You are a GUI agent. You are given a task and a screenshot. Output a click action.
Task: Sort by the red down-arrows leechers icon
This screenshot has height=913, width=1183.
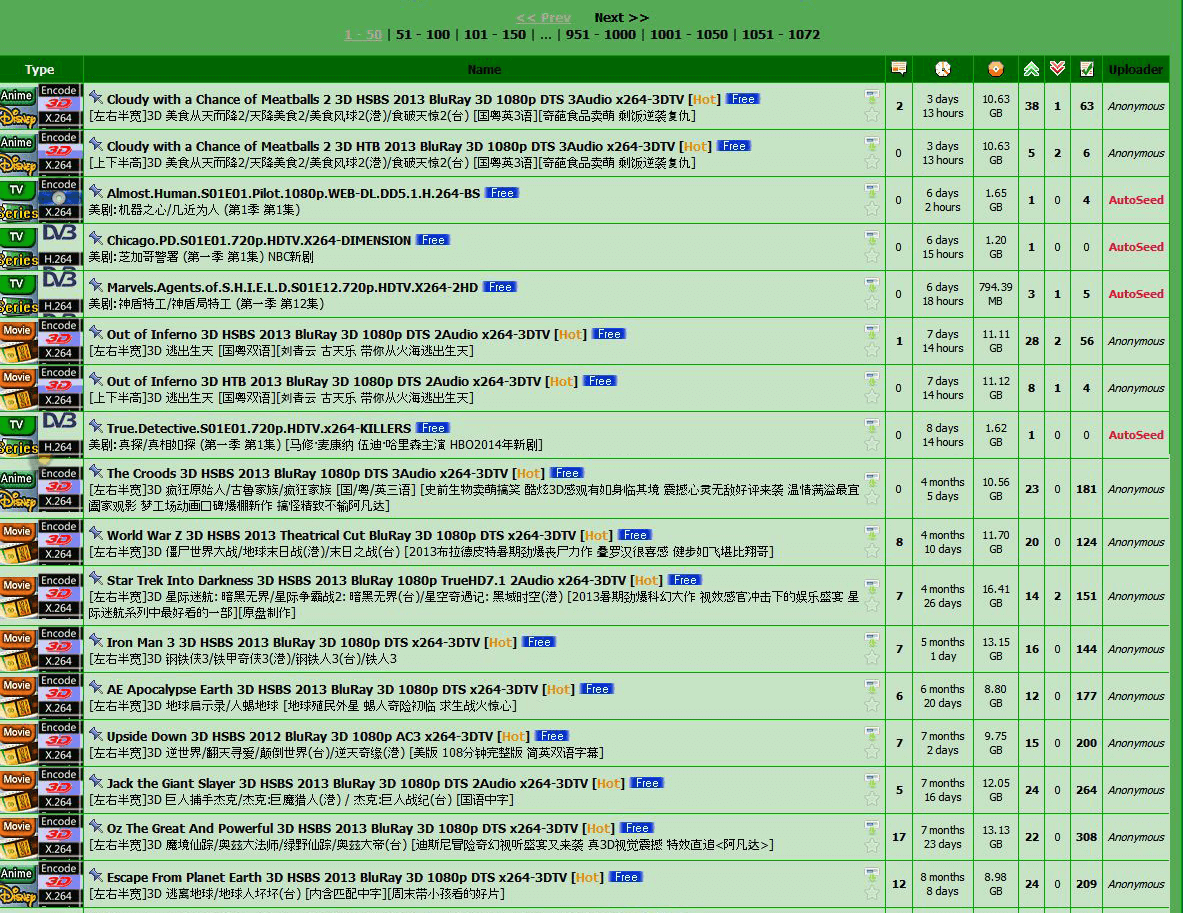(x=1057, y=69)
